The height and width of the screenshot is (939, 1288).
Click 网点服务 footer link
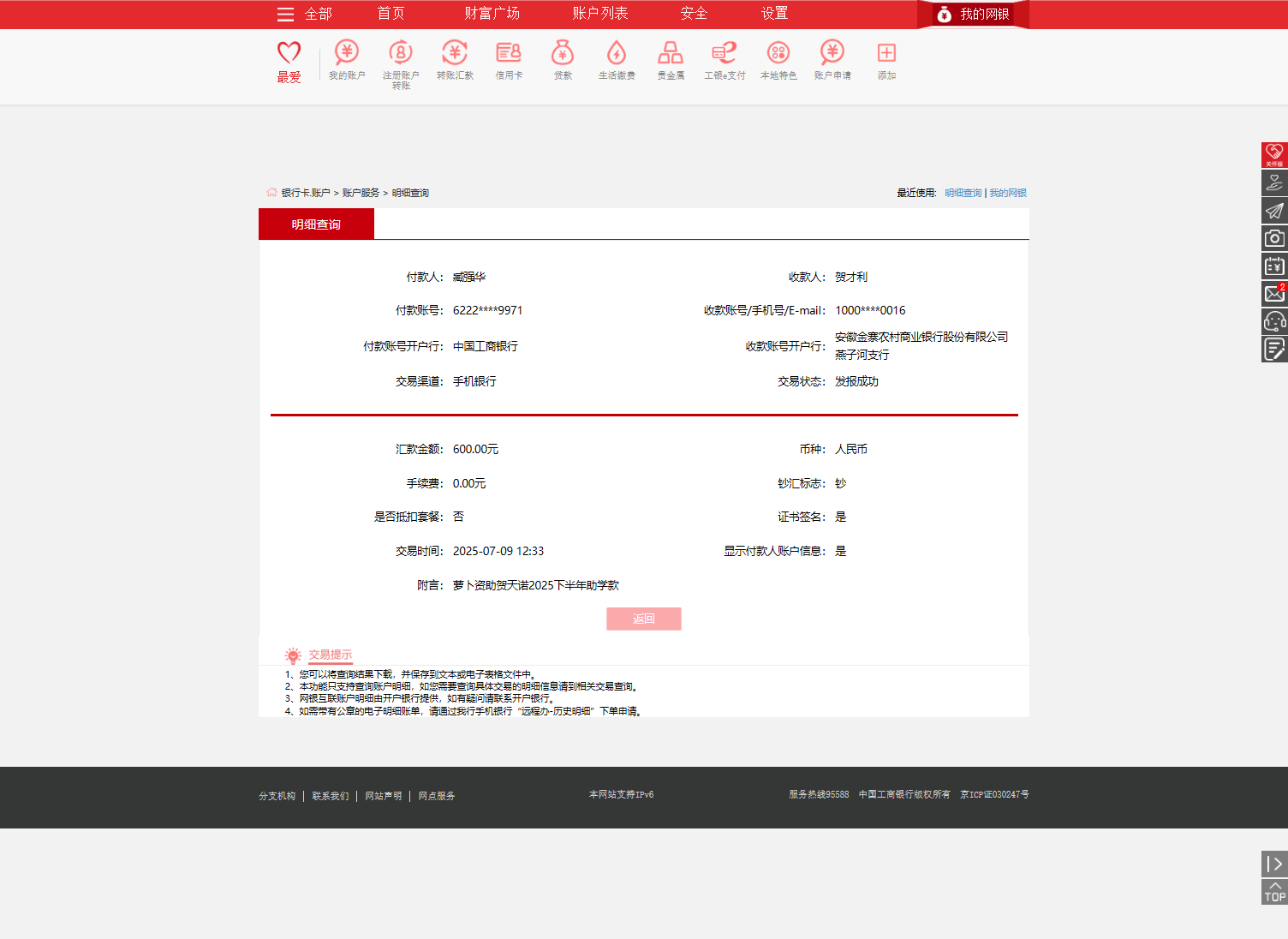[437, 796]
